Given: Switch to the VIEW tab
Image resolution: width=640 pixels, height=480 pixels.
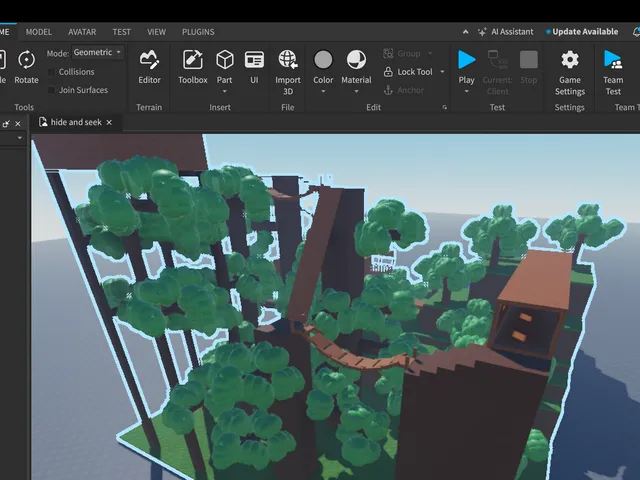Looking at the screenshot, I should coord(156,32).
